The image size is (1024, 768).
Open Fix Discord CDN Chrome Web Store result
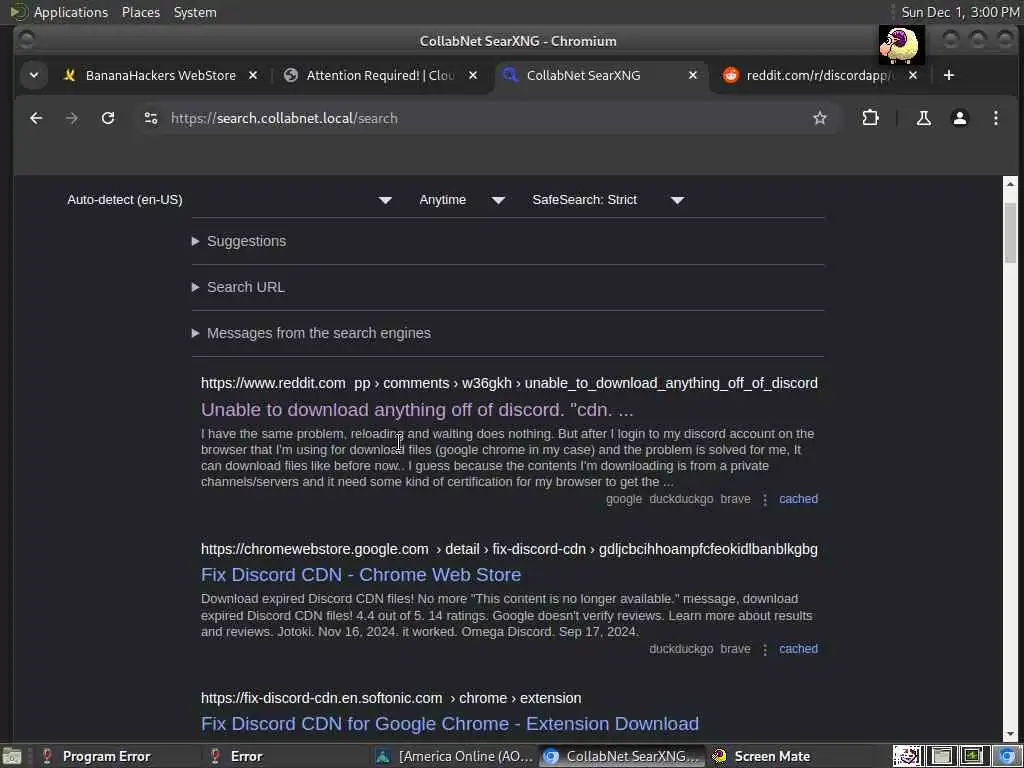click(361, 575)
